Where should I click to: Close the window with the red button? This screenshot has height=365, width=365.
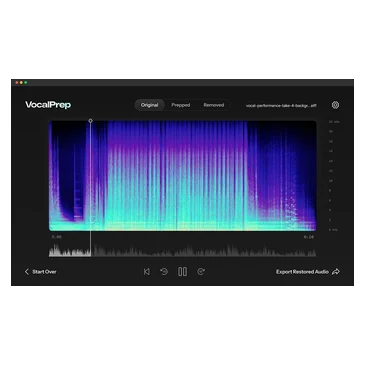pyautogui.click(x=17, y=82)
